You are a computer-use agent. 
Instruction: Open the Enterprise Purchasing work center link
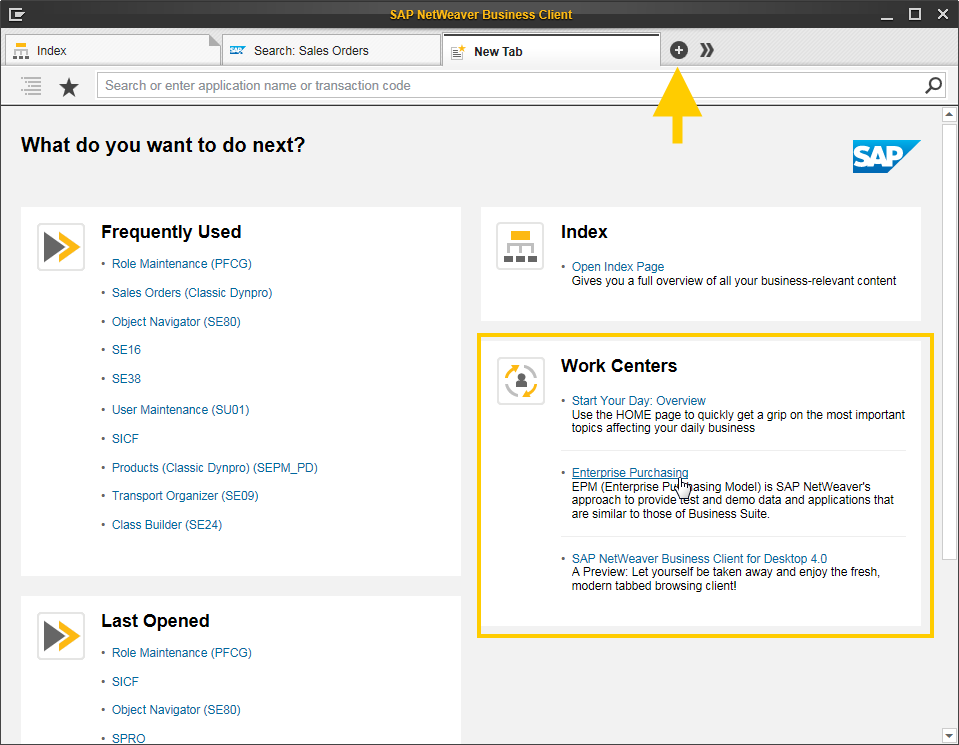coord(629,473)
